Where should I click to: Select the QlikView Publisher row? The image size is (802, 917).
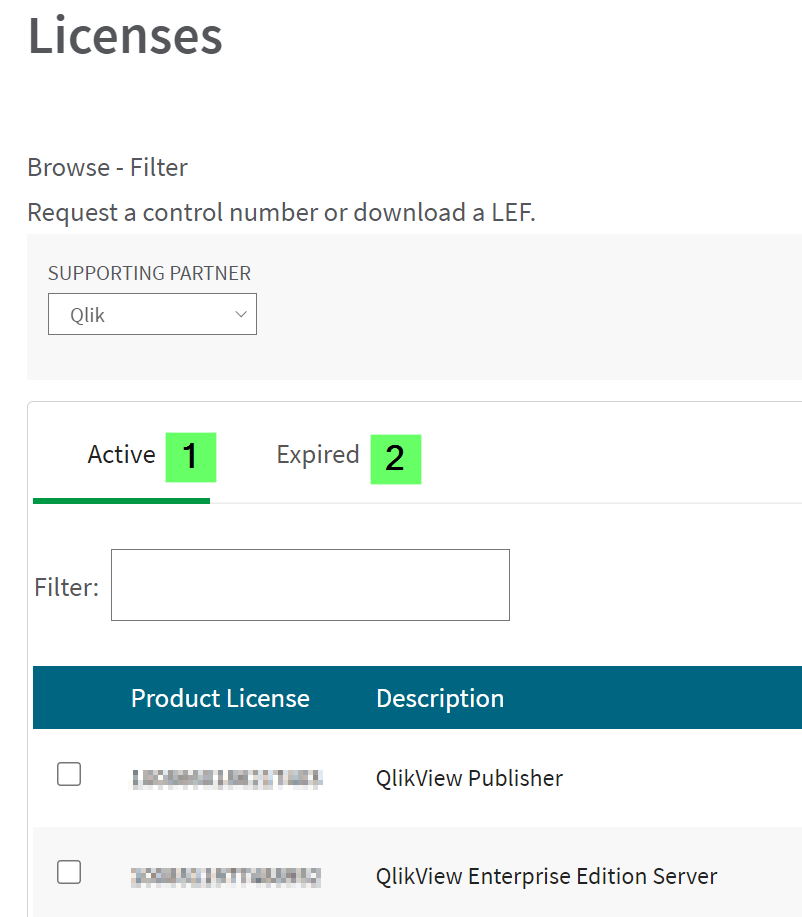(x=469, y=778)
